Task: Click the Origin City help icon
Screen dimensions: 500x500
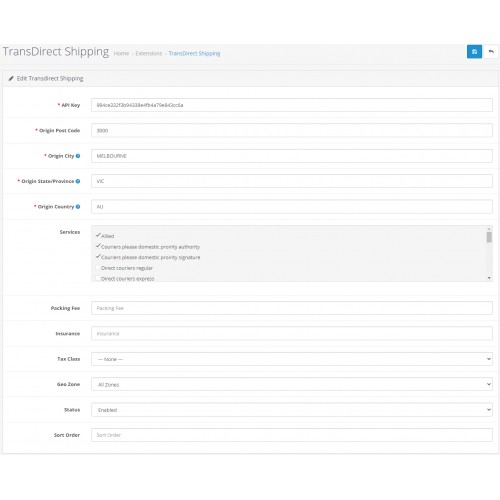Action: point(78,156)
